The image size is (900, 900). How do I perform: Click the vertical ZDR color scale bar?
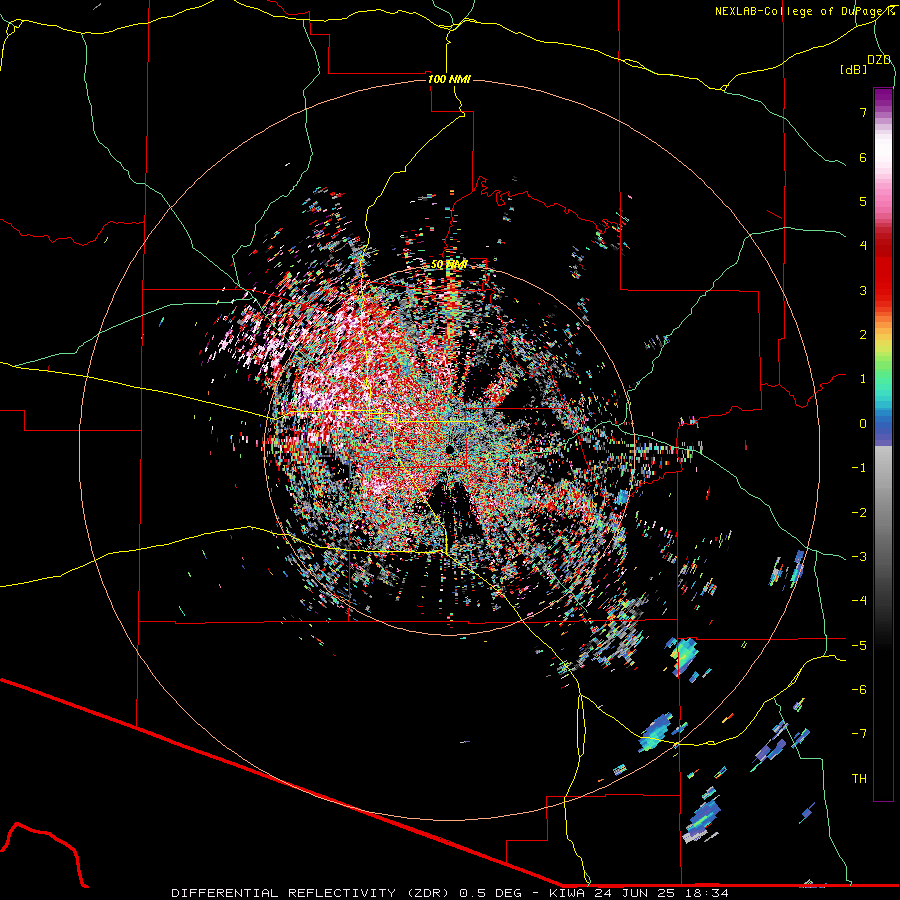(x=883, y=444)
